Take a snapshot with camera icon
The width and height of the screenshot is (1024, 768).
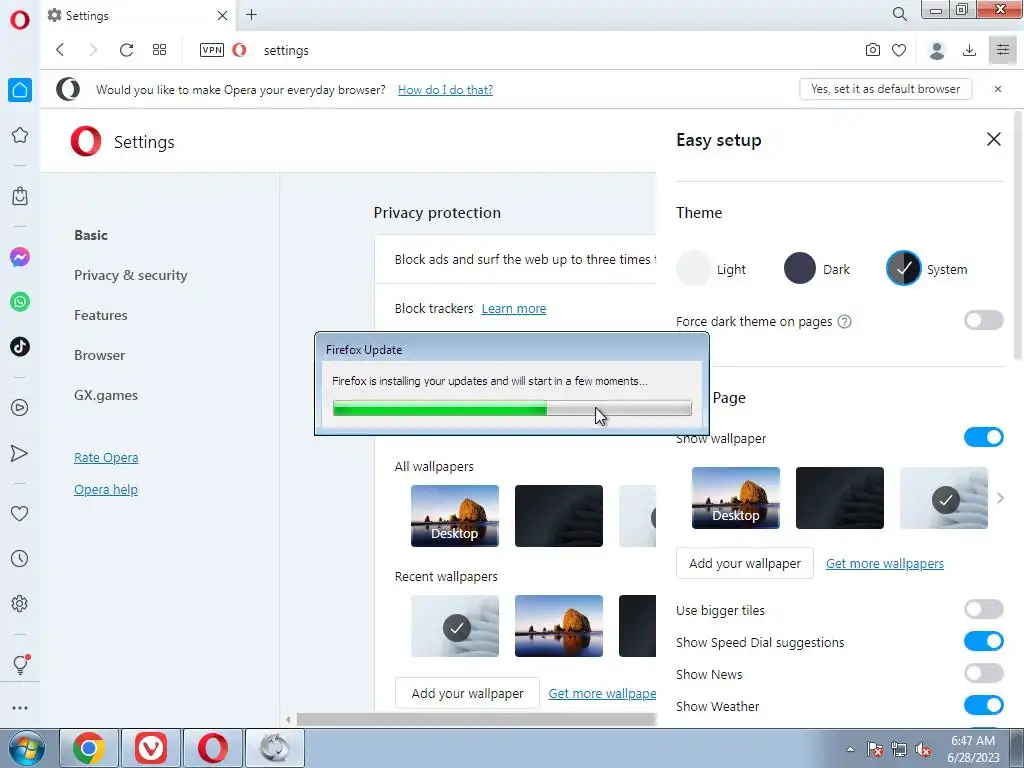pyautogui.click(x=872, y=50)
